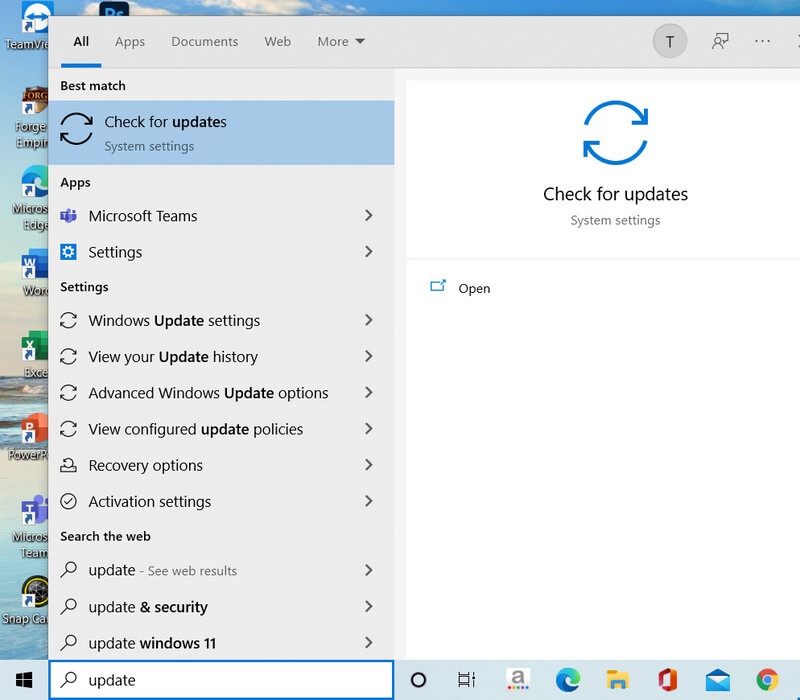The height and width of the screenshot is (700, 800).
Task: Expand the More filter dropdown
Action: 341,41
